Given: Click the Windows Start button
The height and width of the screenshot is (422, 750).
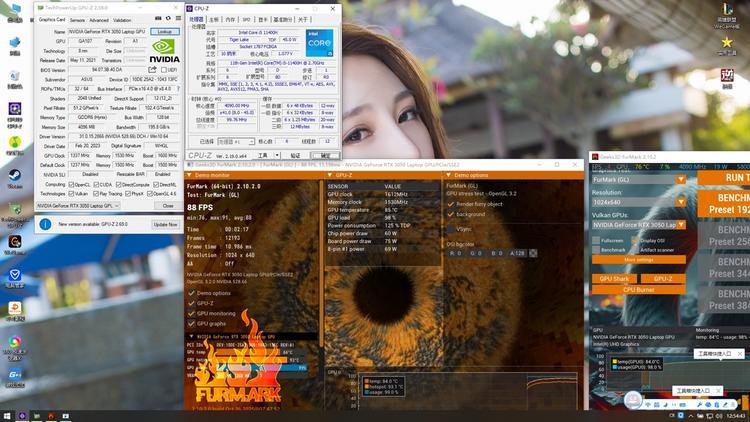Looking at the screenshot, I should 9,414.
